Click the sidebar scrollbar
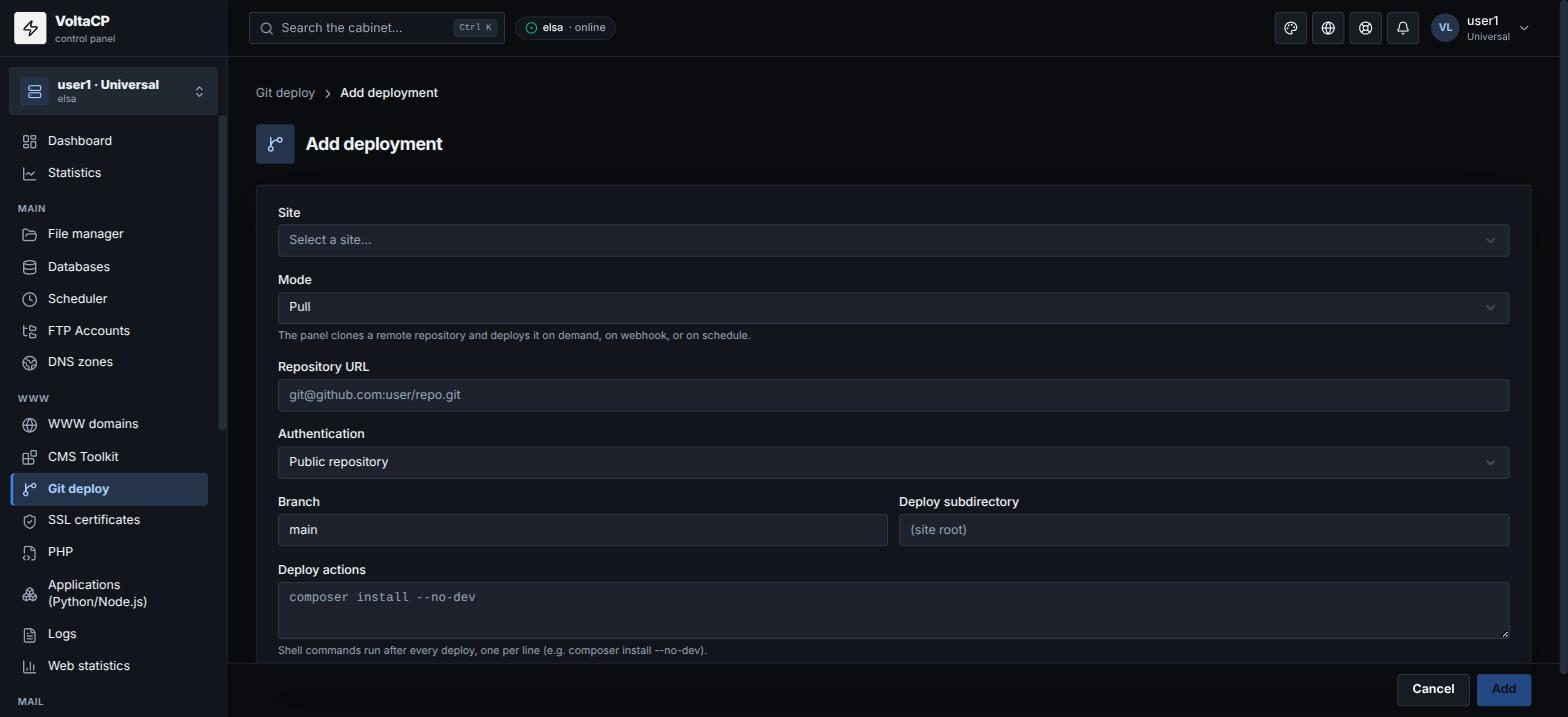This screenshot has width=1568, height=717. click(222, 272)
